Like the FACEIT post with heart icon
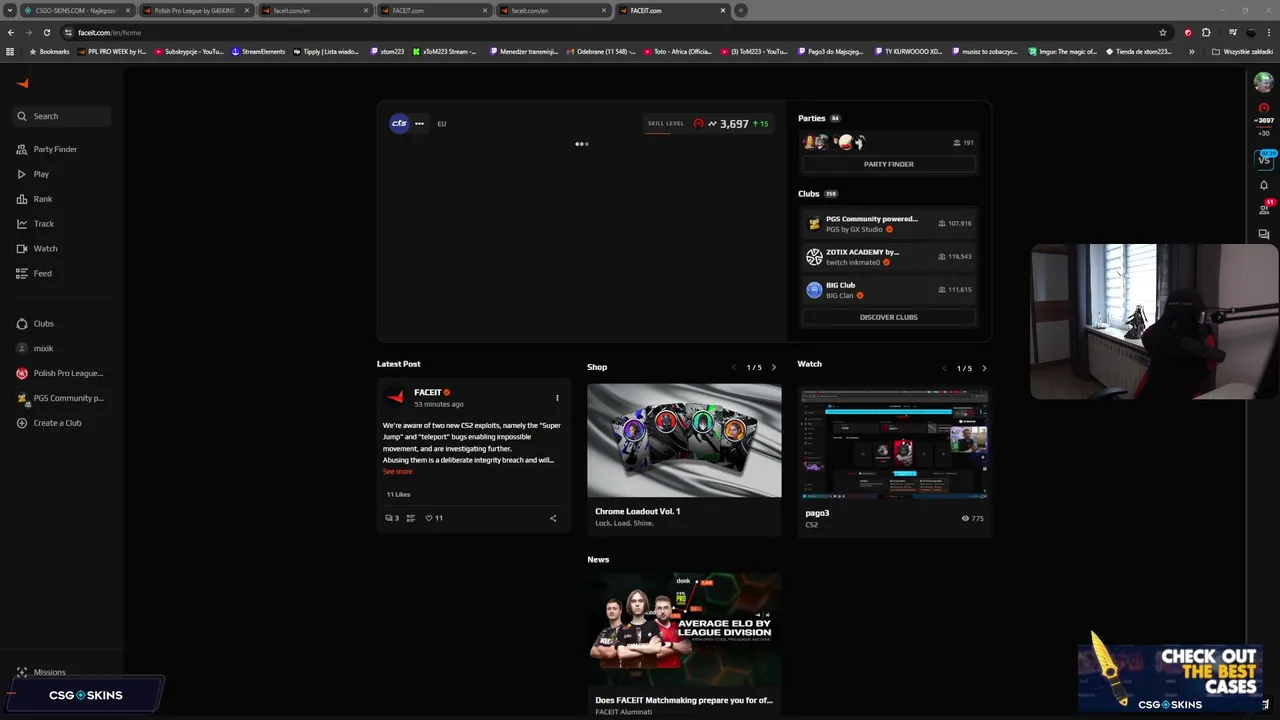The width and height of the screenshot is (1280, 720). [429, 518]
